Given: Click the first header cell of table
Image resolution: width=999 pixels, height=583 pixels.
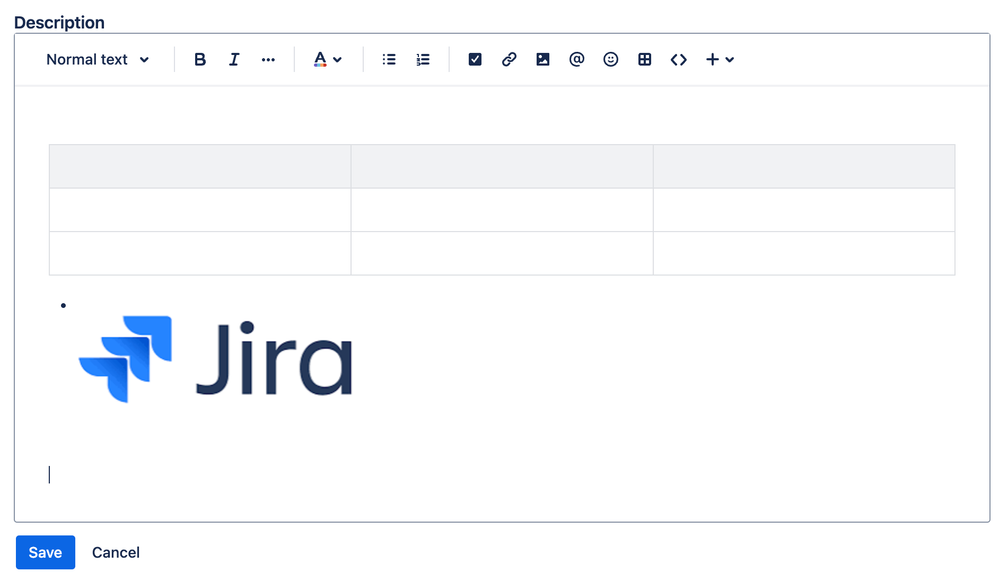Looking at the screenshot, I should (200, 166).
